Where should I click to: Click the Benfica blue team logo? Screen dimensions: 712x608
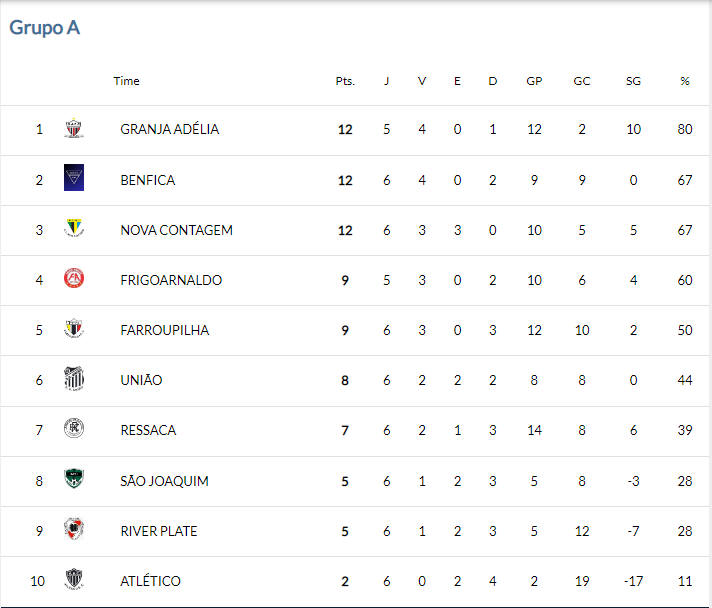click(x=74, y=177)
